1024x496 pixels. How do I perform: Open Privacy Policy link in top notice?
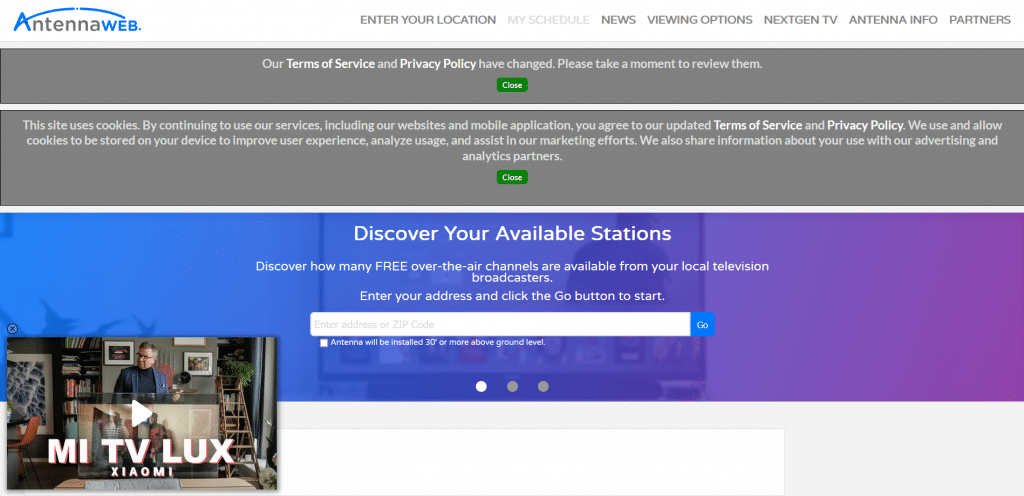(438, 64)
